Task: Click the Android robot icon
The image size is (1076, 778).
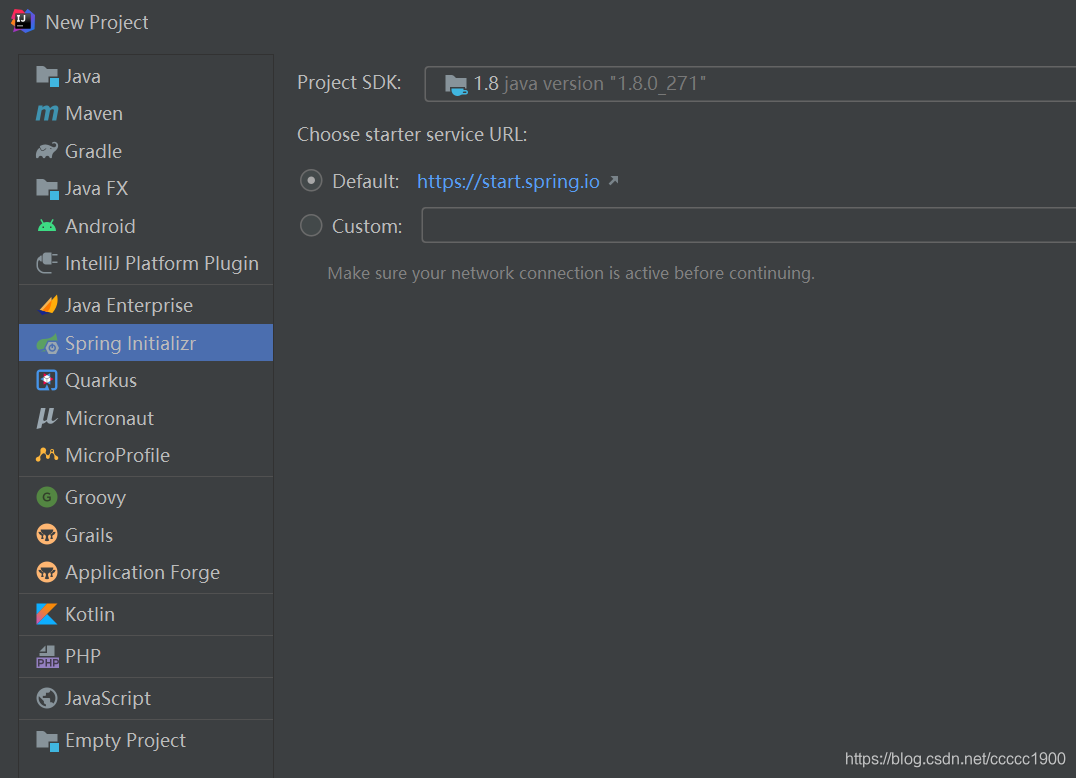Action: pyautogui.click(x=47, y=226)
